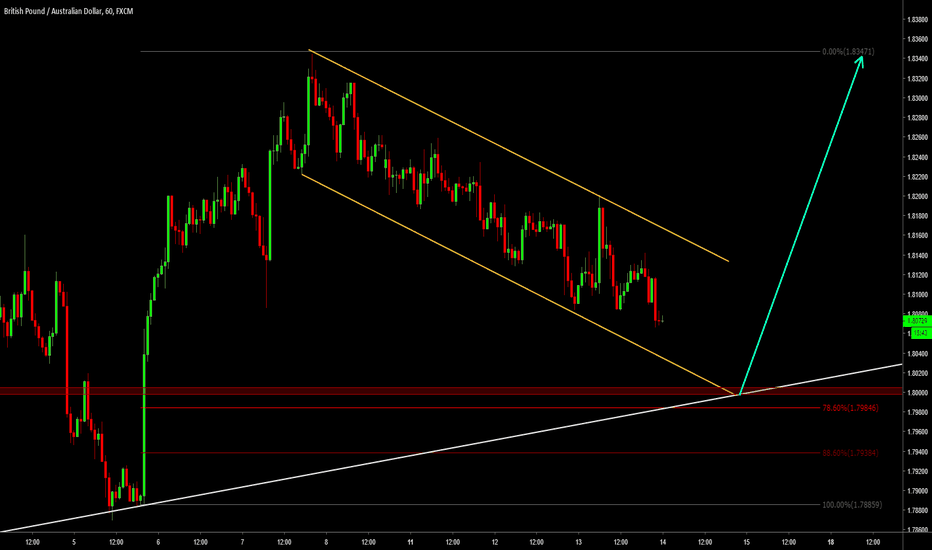
Task: Click the green current price tag 1.80729
Action: 918,321
